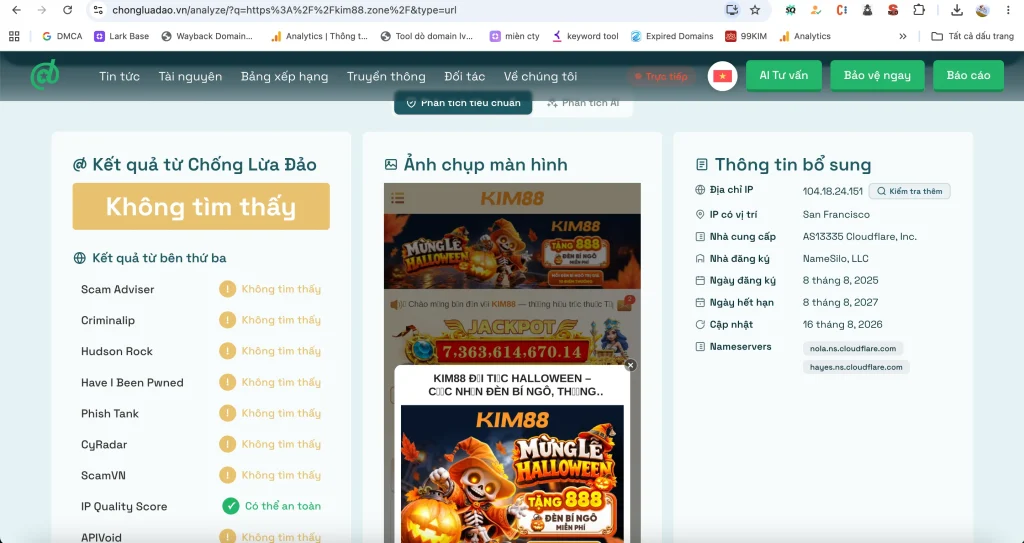Viewport: 1024px width, 543px height.
Task: Click warning icon beside Hudson Rock
Action: (x=227, y=351)
